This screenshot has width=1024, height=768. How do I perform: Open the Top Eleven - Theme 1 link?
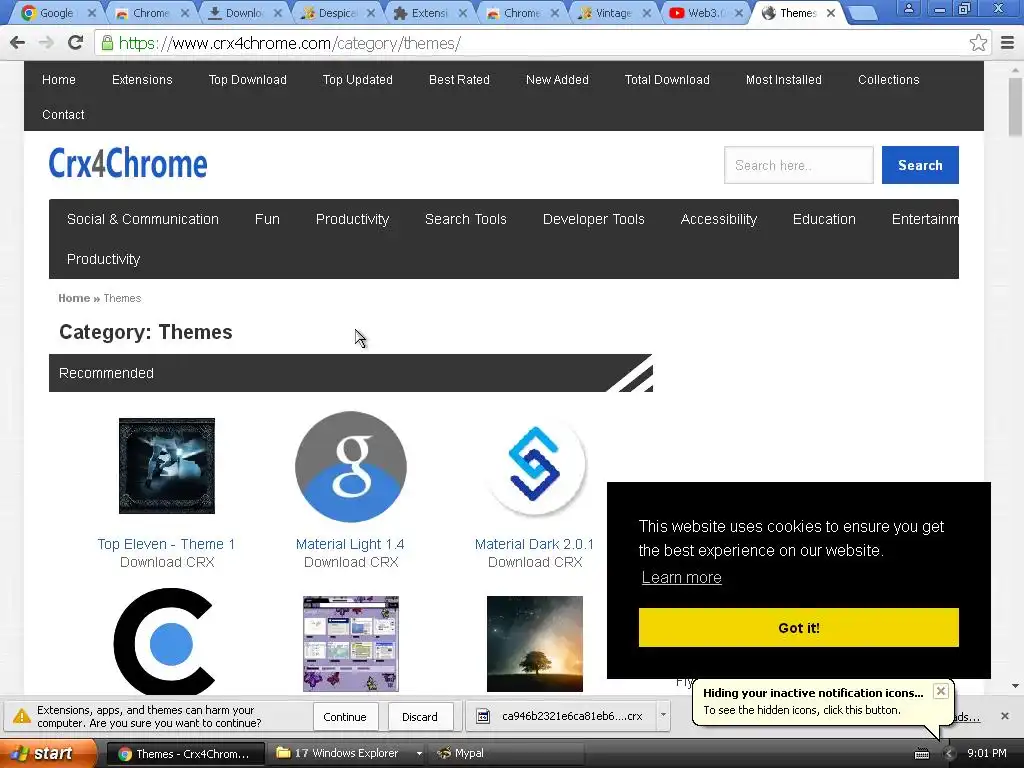(x=166, y=545)
